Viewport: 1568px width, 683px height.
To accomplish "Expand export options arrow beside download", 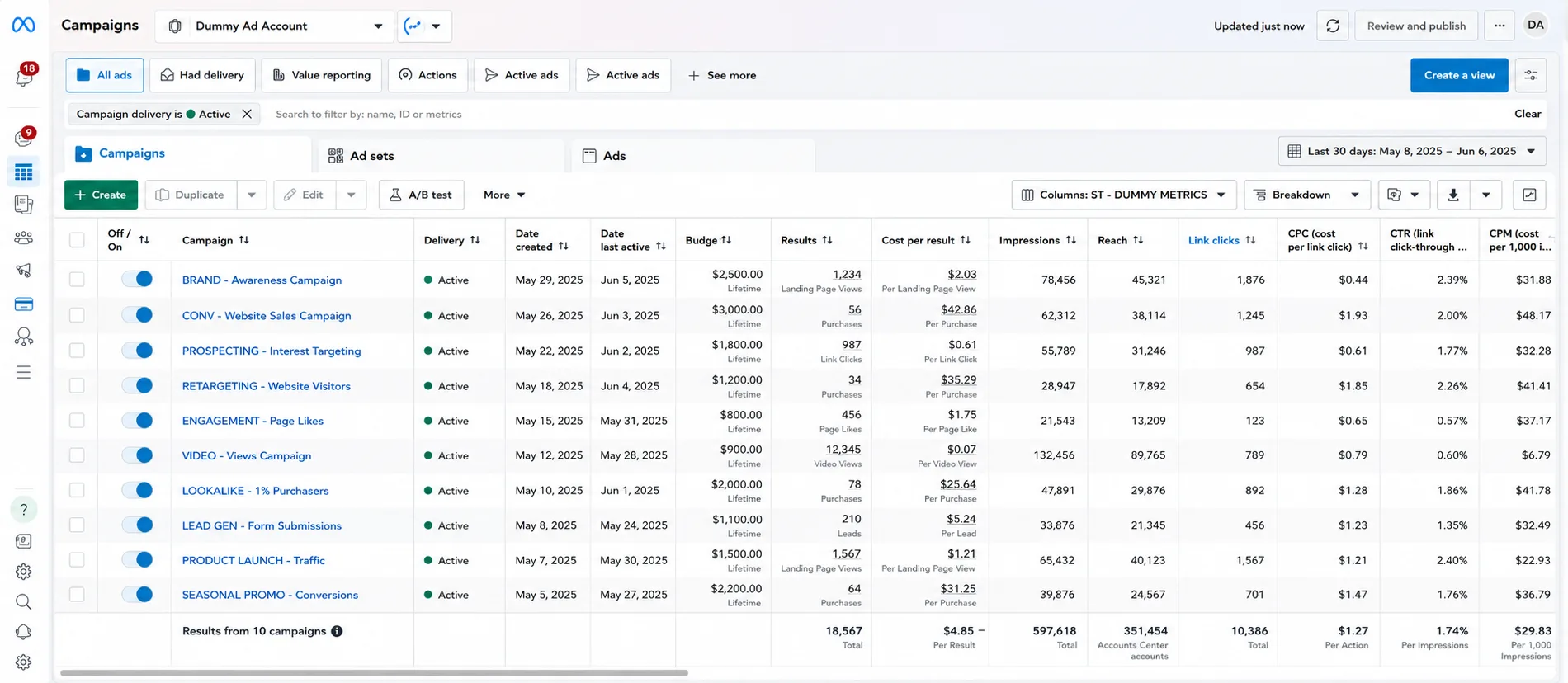I will point(1485,195).
